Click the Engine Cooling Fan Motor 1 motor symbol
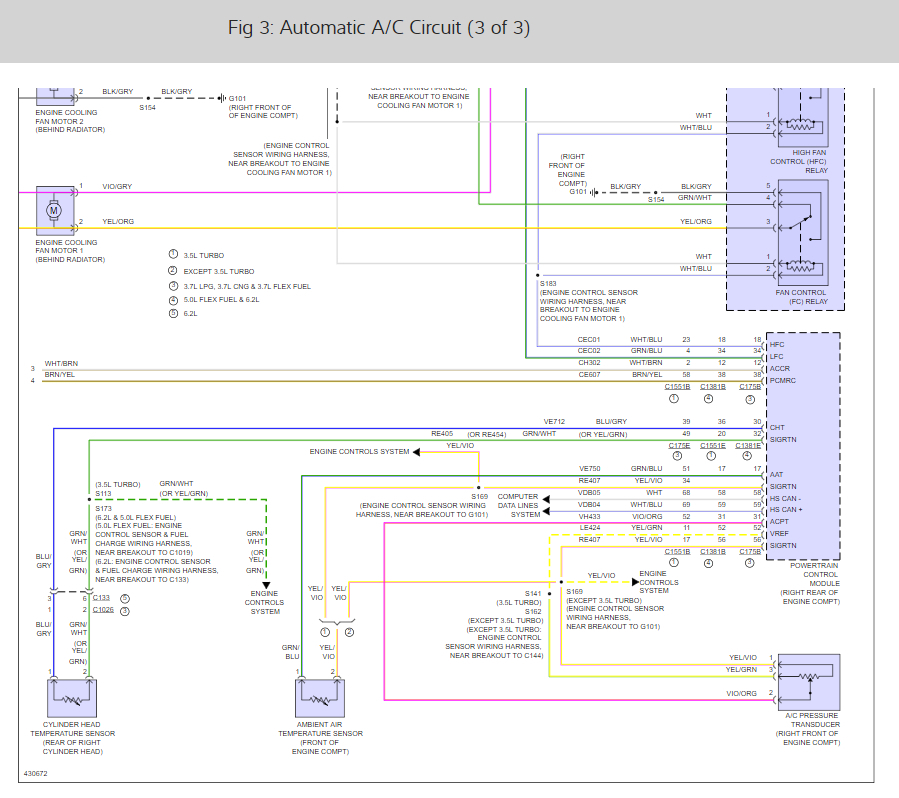 point(56,210)
